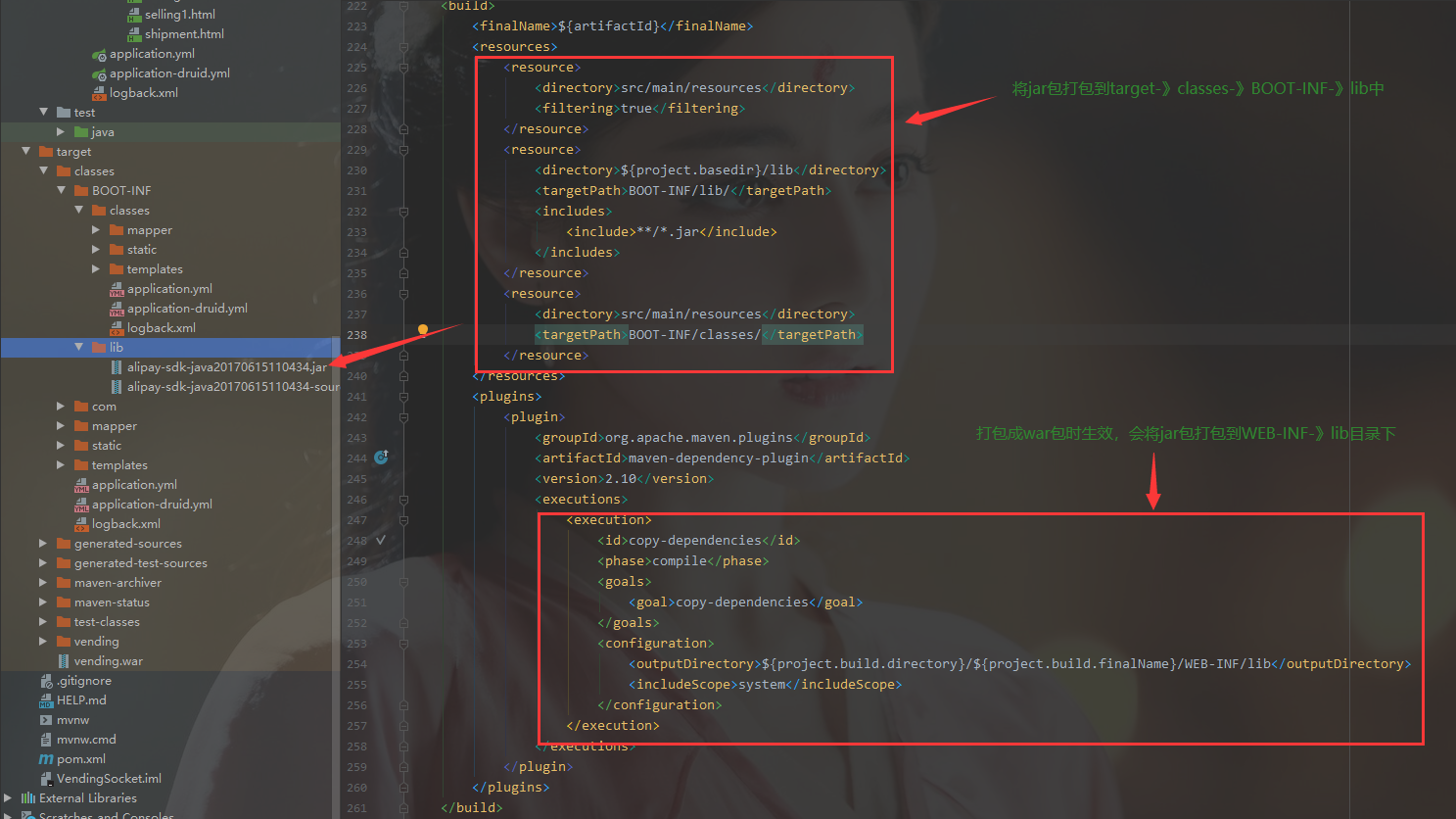Screen dimensions: 1456x819
Task: Click the editor's vertical scrollbar track
Action: [x=1450, y=392]
